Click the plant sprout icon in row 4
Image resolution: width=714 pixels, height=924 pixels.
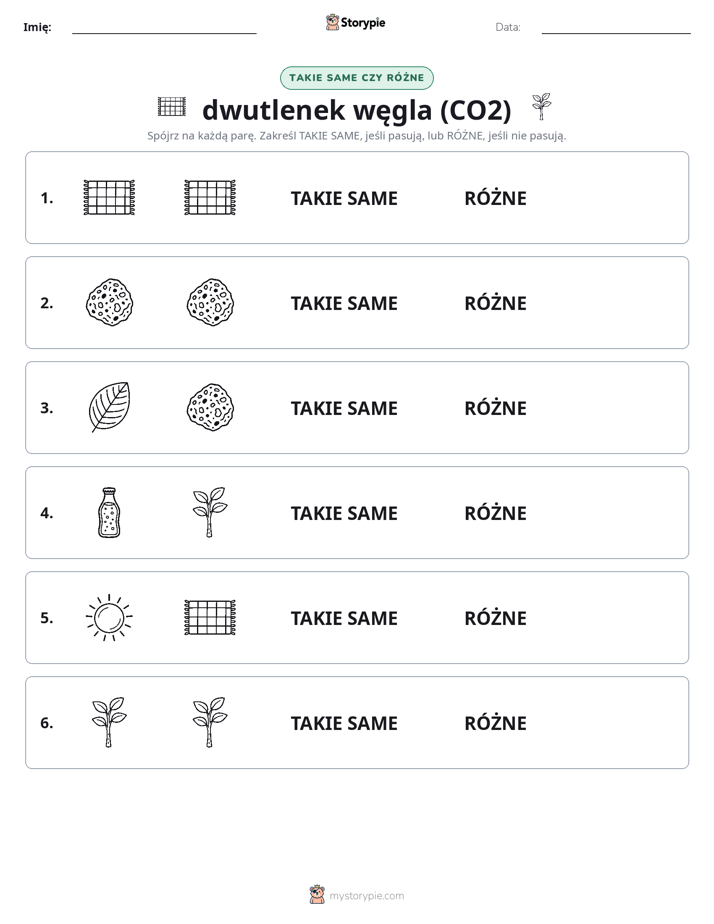tap(210, 512)
